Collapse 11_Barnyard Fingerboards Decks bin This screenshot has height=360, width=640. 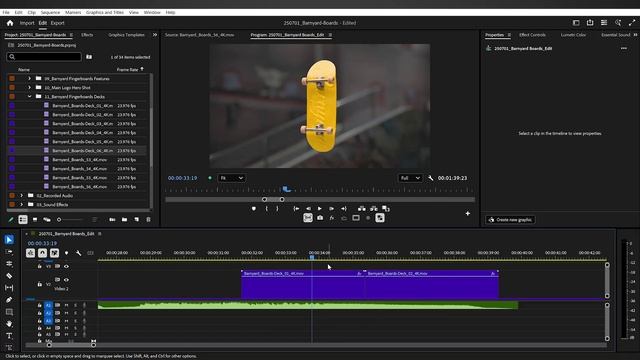[29, 96]
